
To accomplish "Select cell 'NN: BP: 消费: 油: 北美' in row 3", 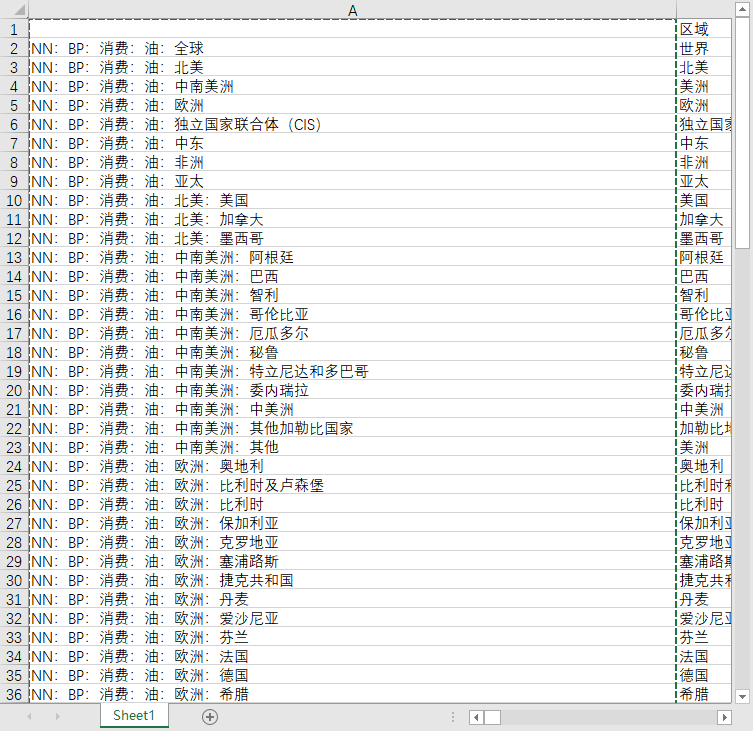I will click(352, 67).
